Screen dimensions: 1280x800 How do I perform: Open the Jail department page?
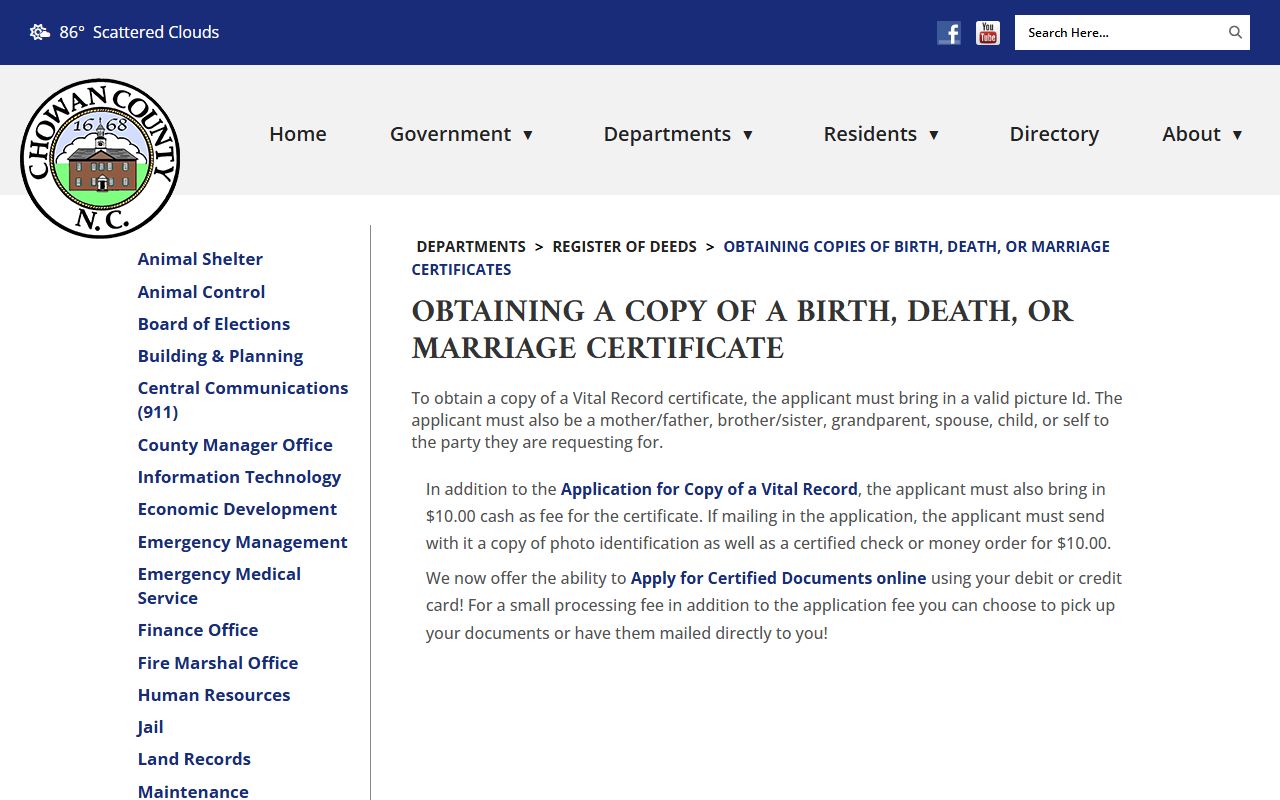150,727
